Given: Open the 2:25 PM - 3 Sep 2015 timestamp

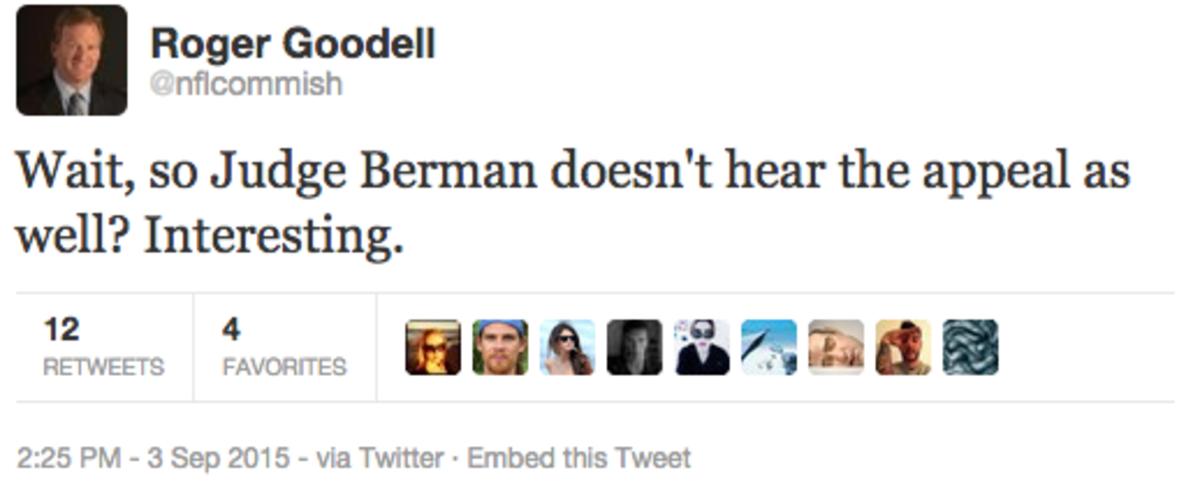Looking at the screenshot, I should click(x=155, y=459).
